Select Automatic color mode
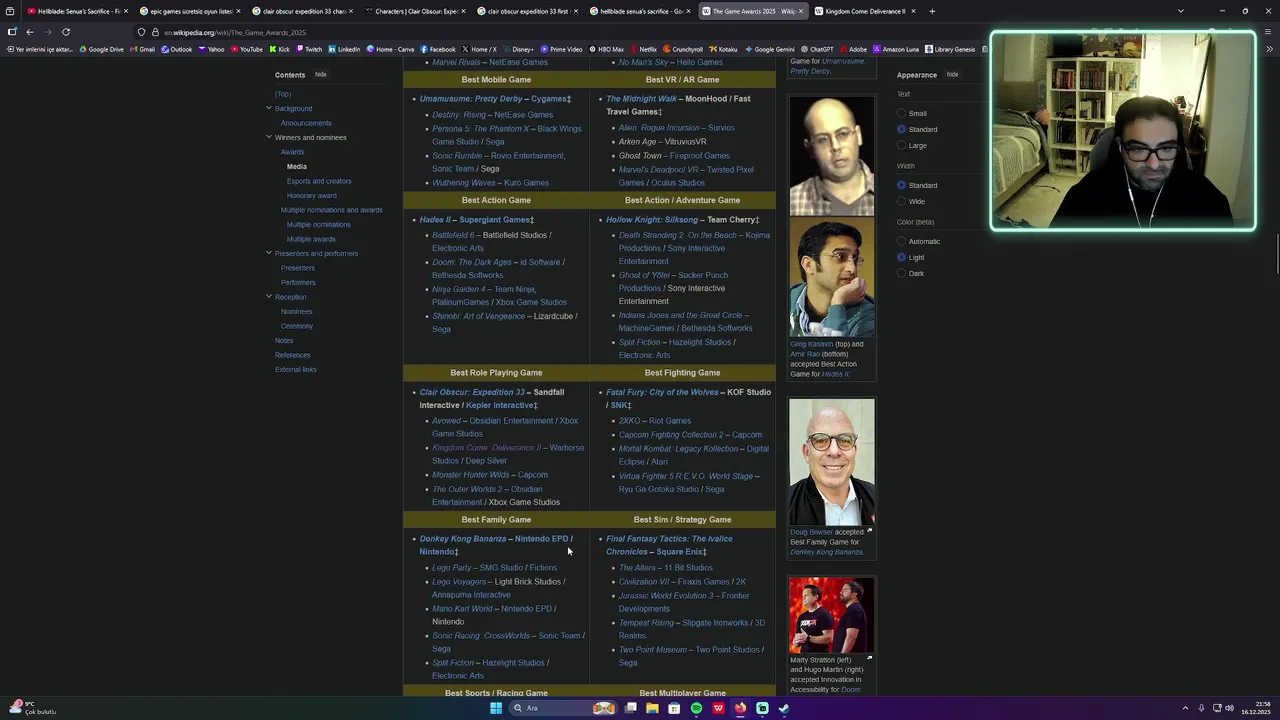Viewport: 1280px width, 720px height. click(x=902, y=241)
